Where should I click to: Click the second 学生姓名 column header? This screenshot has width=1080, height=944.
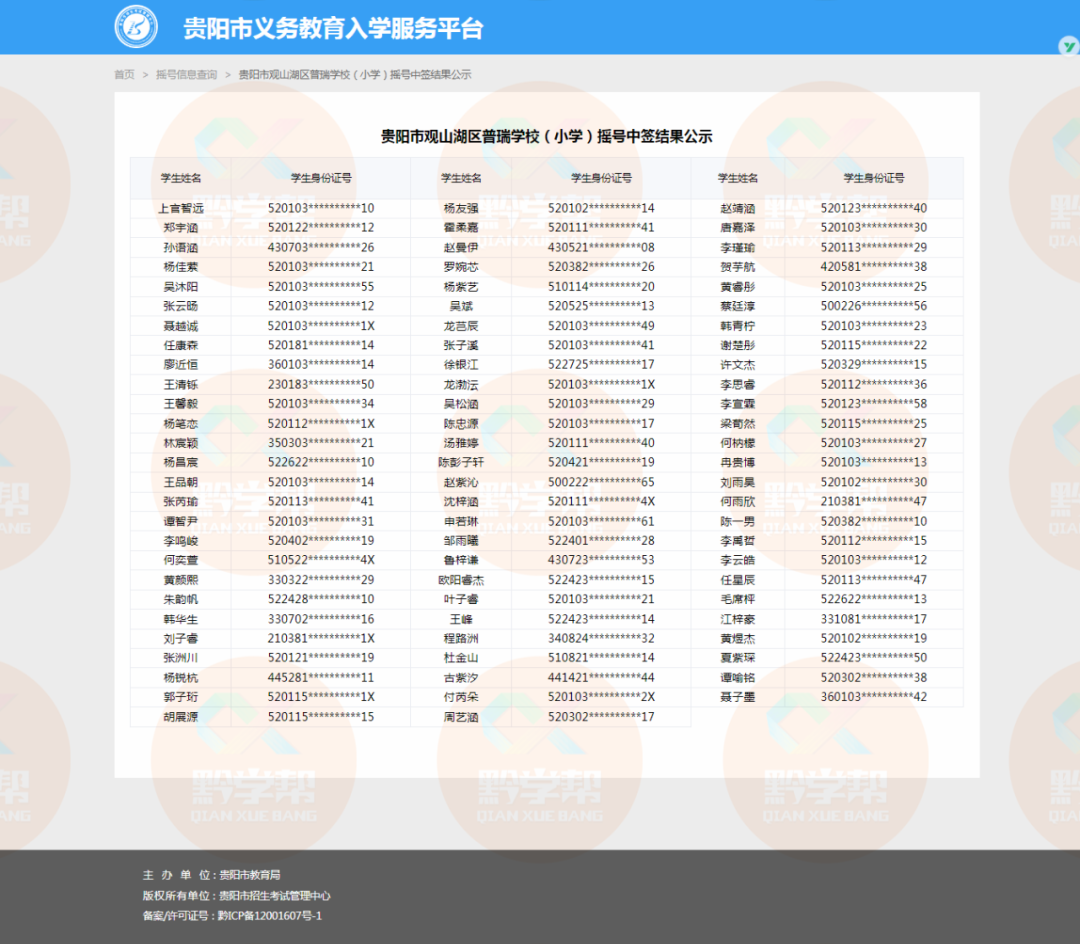point(461,178)
